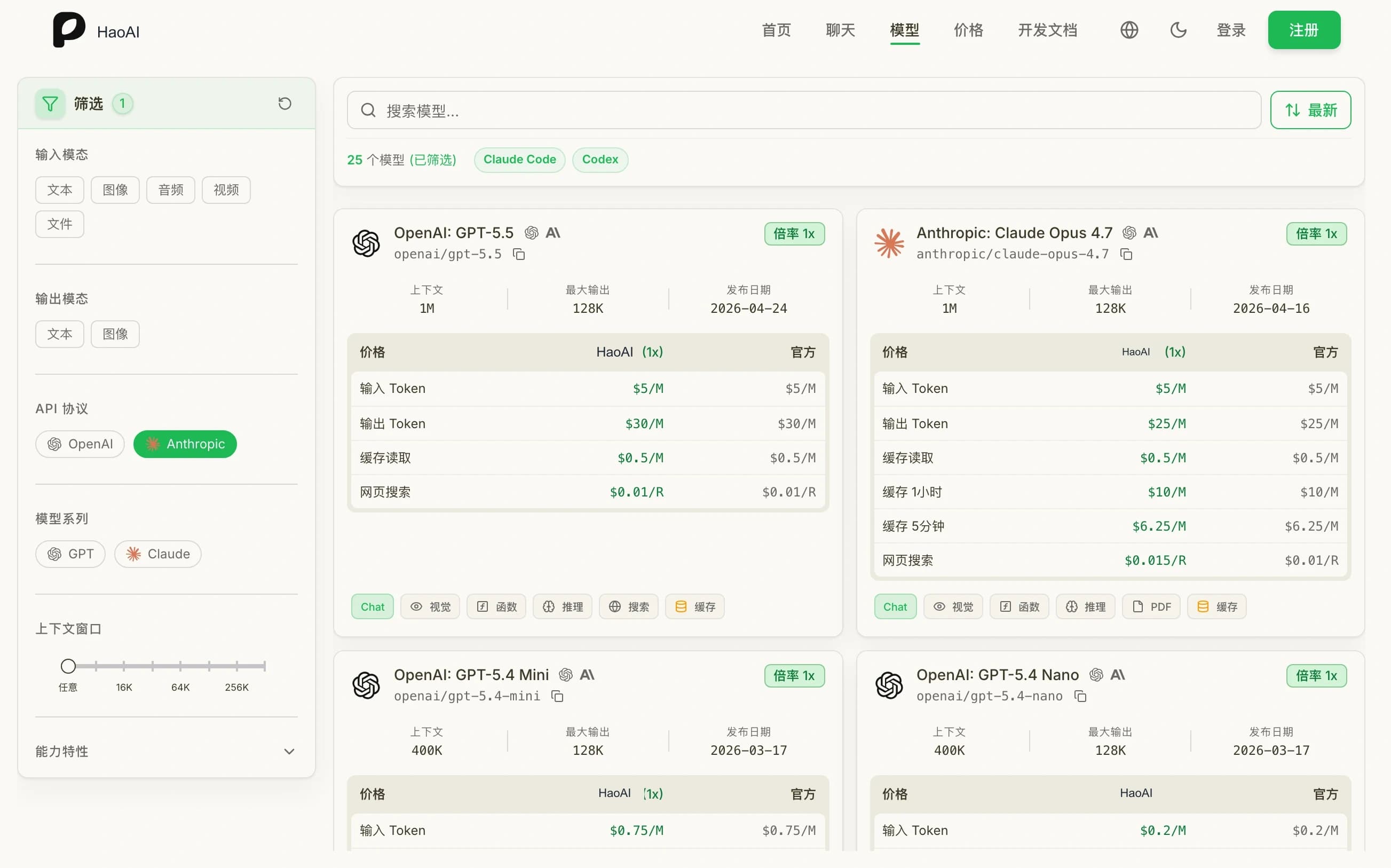Click OpenAI protocol icon beside Claude Opus 4.7 title

pyautogui.click(x=1129, y=233)
